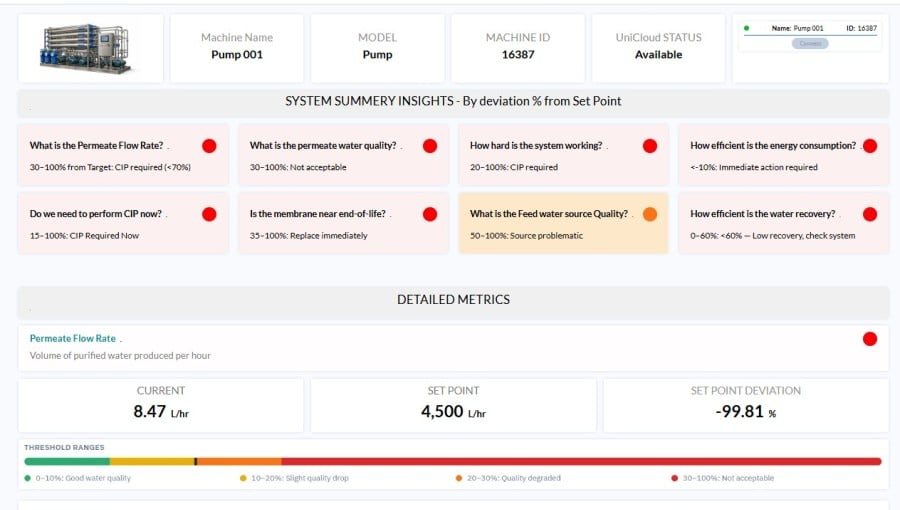
Task: Click the SET POINT DEVIATION -99.81 % card
Action: click(745, 404)
